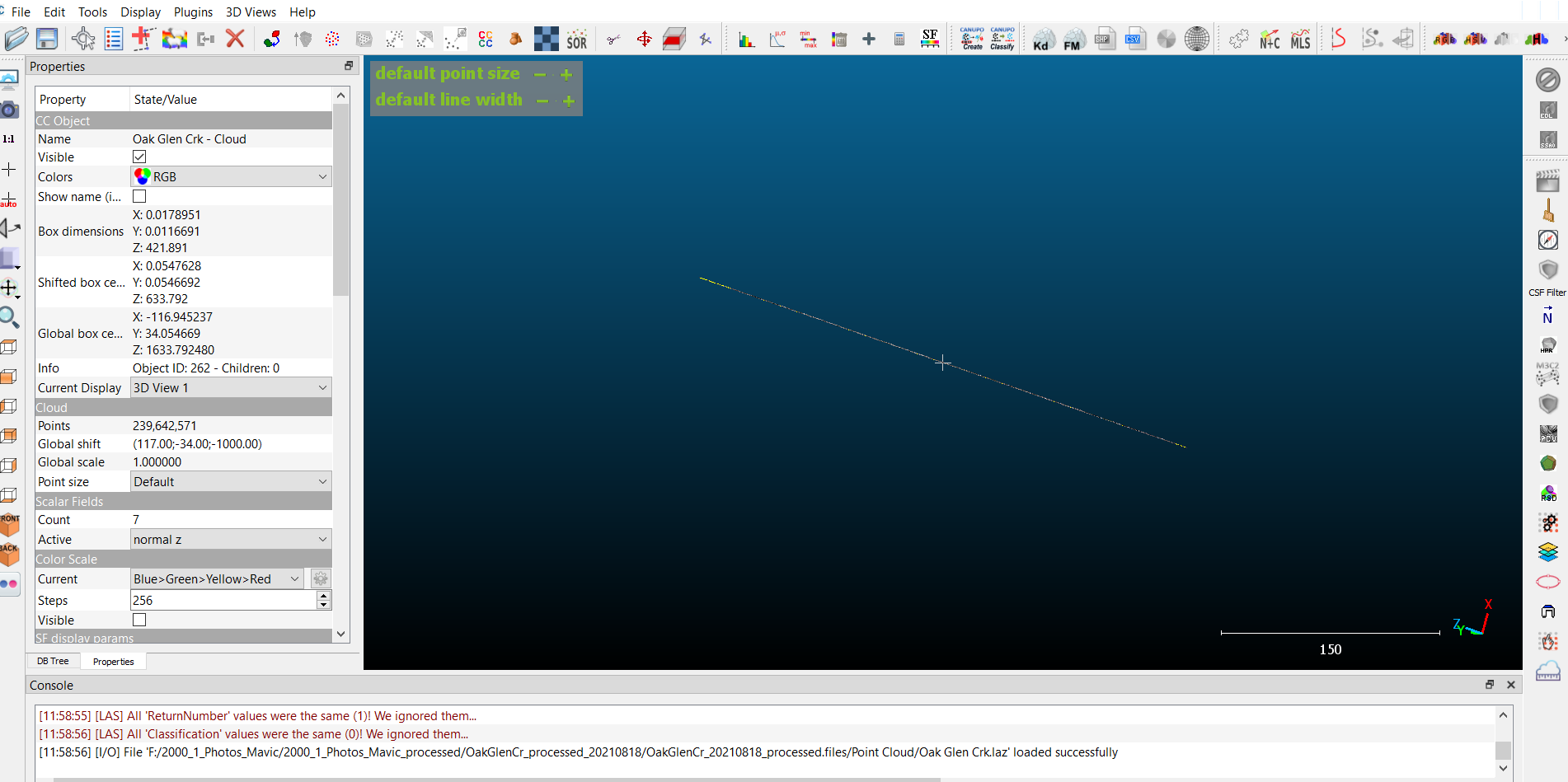Viewport: 1568px width, 782px height.
Task: Open the Point size dropdown
Action: [x=231, y=481]
